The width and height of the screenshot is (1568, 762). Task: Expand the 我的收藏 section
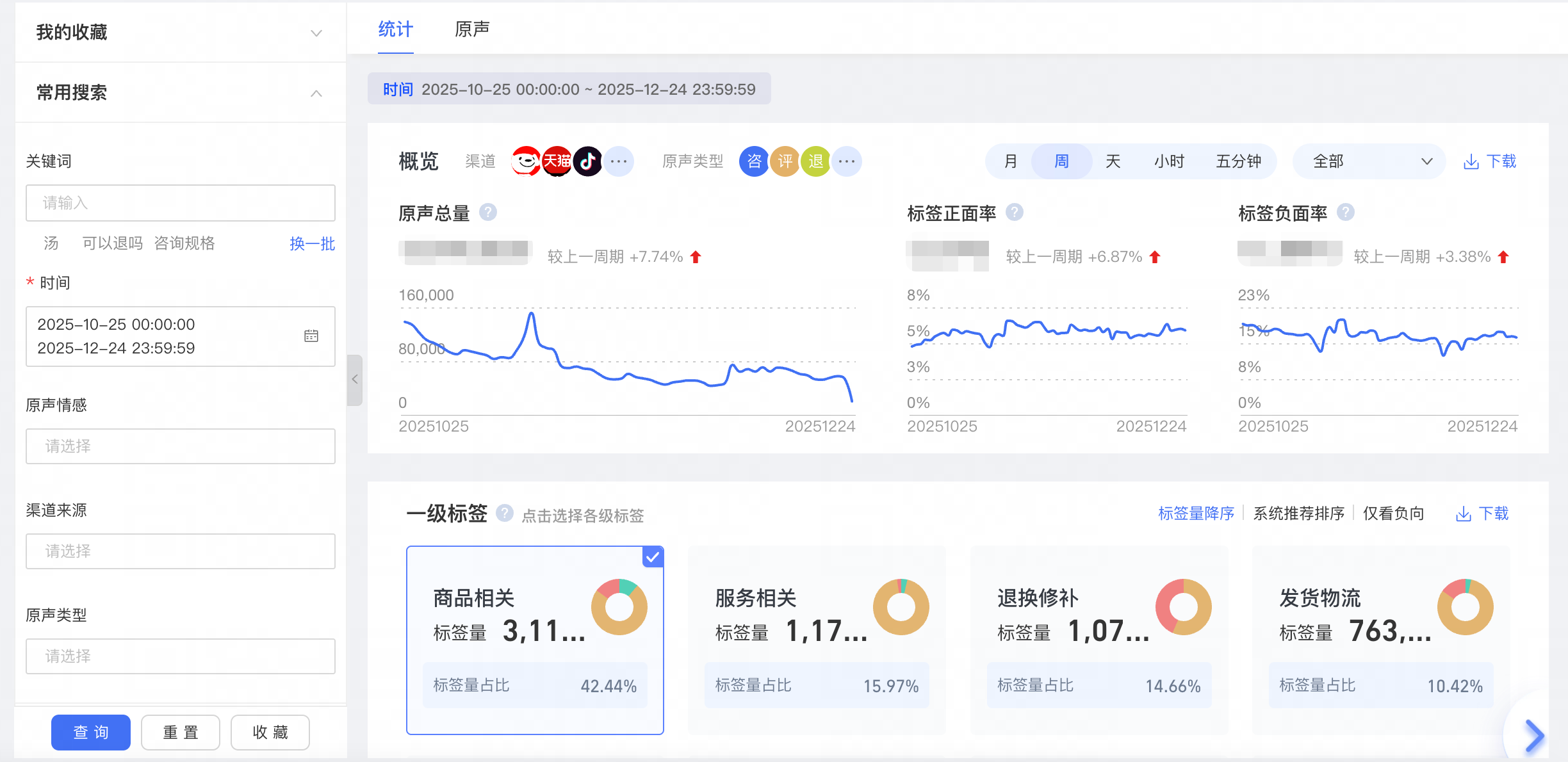tap(316, 33)
